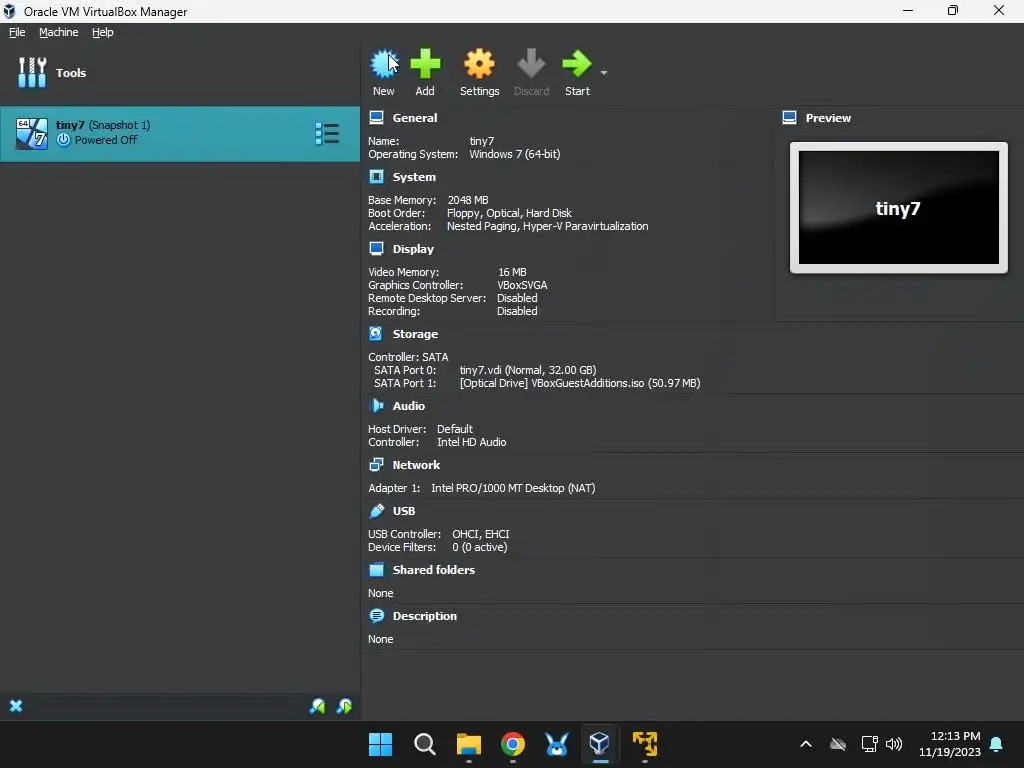Open Google Chrome from the taskbar
The width and height of the screenshot is (1024, 768).
(513, 744)
